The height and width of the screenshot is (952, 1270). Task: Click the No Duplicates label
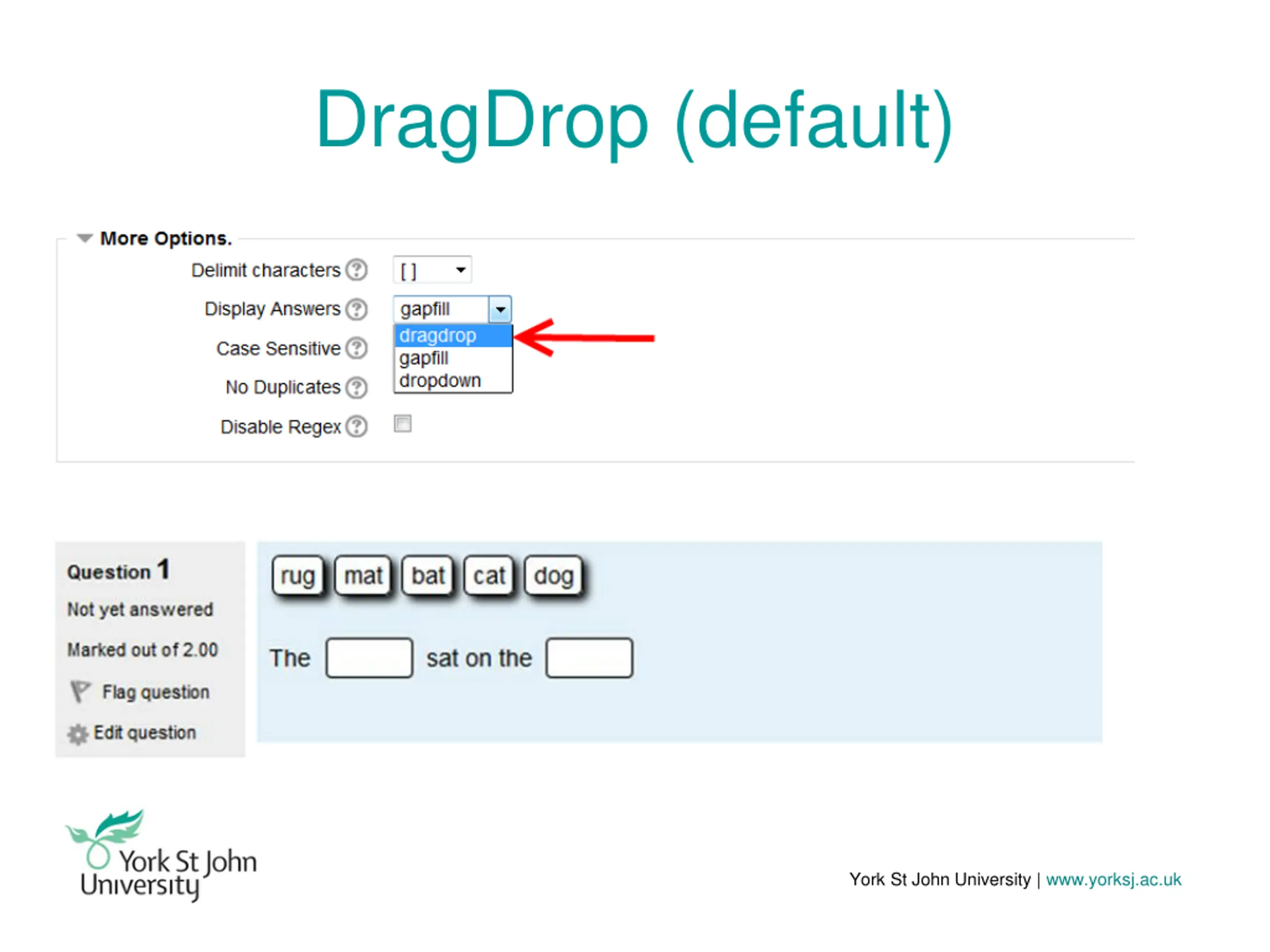coord(283,388)
